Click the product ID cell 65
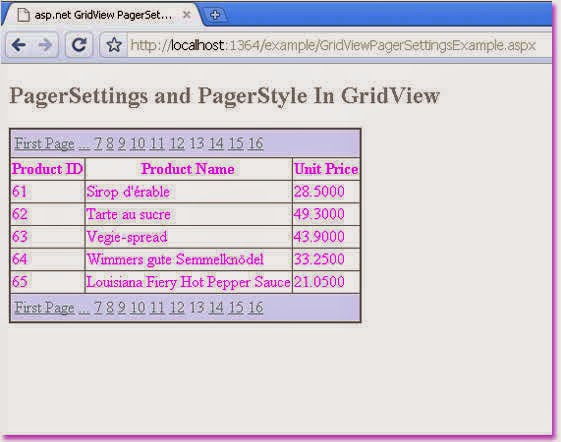561x442 pixels. (47, 282)
